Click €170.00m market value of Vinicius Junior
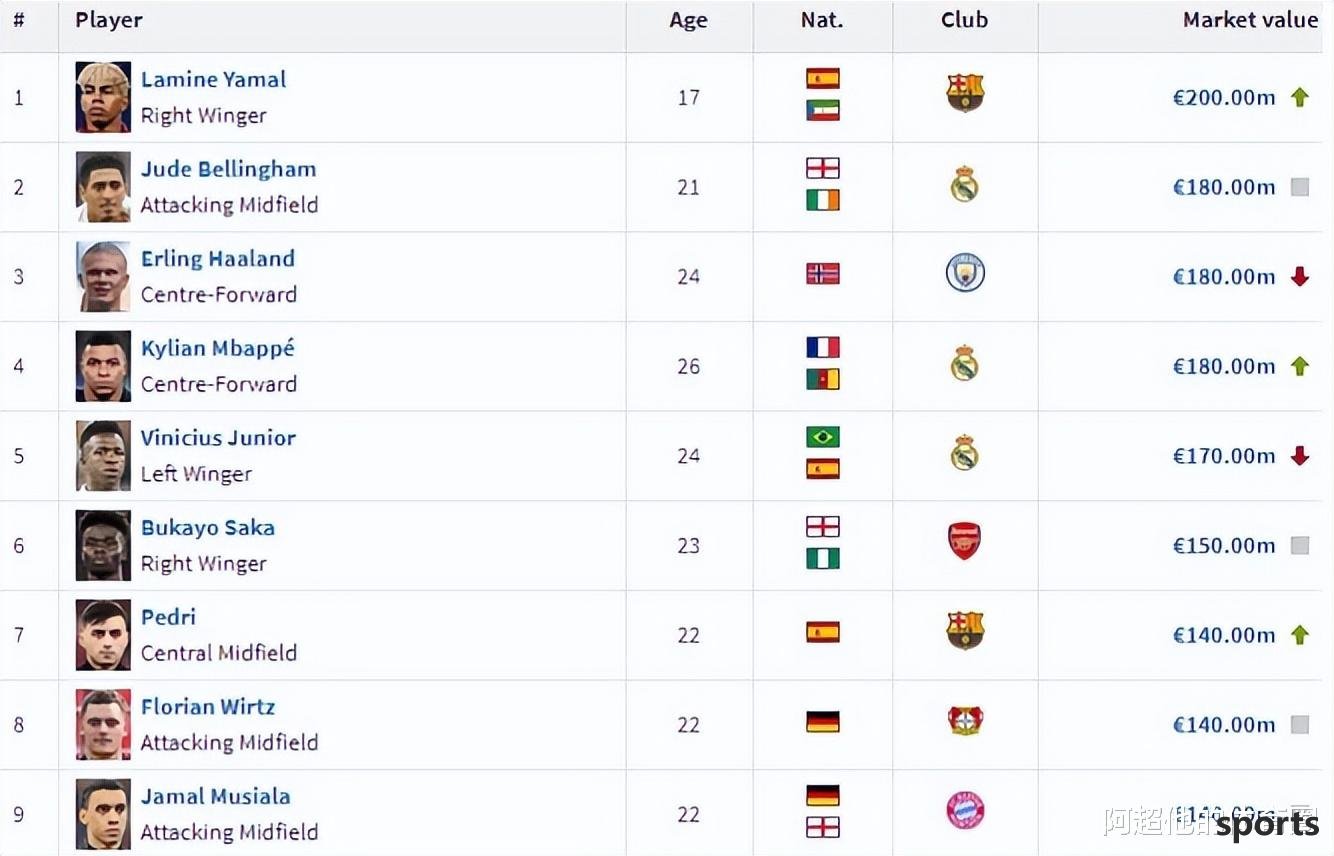 tap(1224, 456)
